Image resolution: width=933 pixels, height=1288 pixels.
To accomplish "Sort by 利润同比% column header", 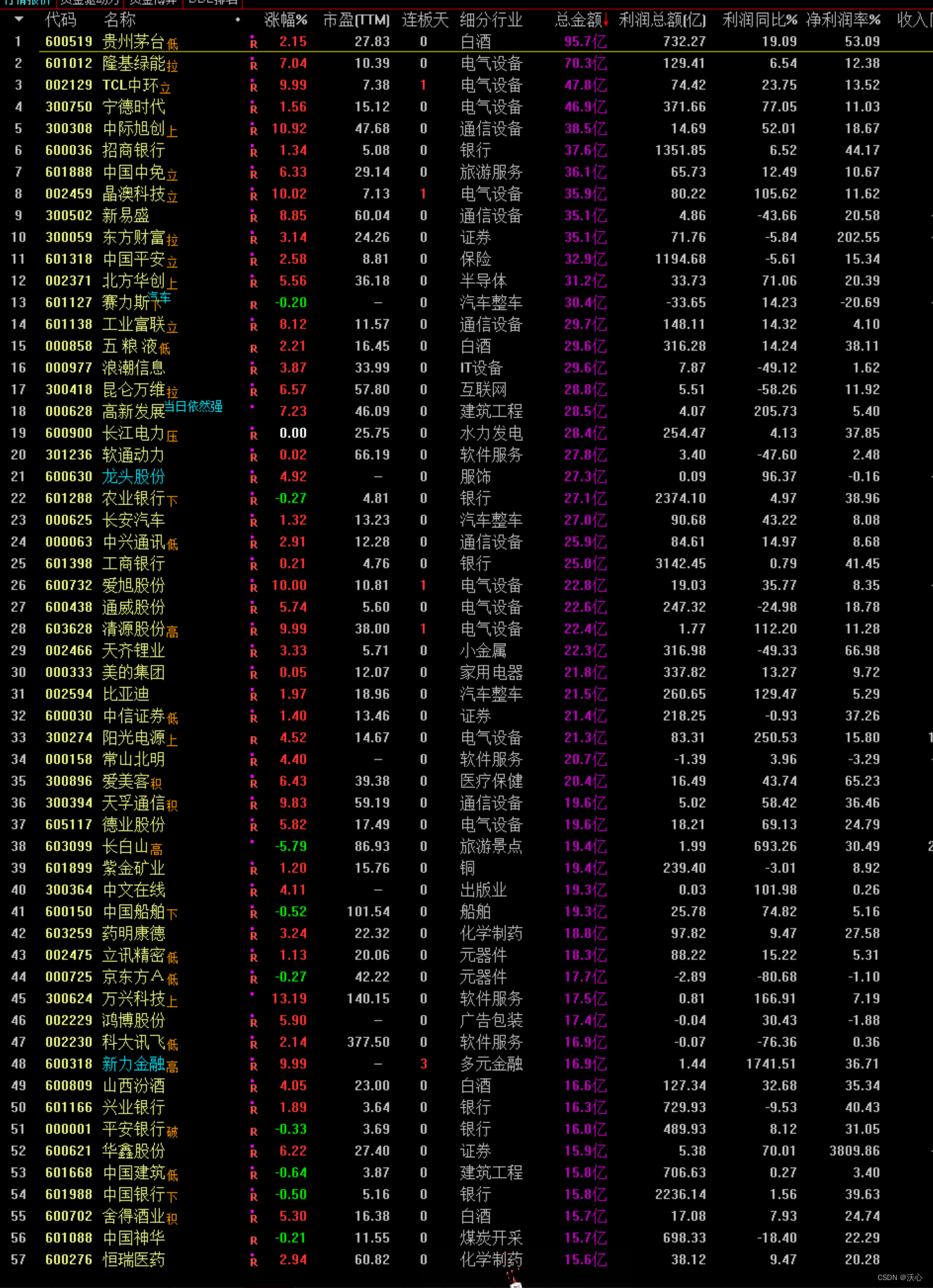I will (x=760, y=20).
